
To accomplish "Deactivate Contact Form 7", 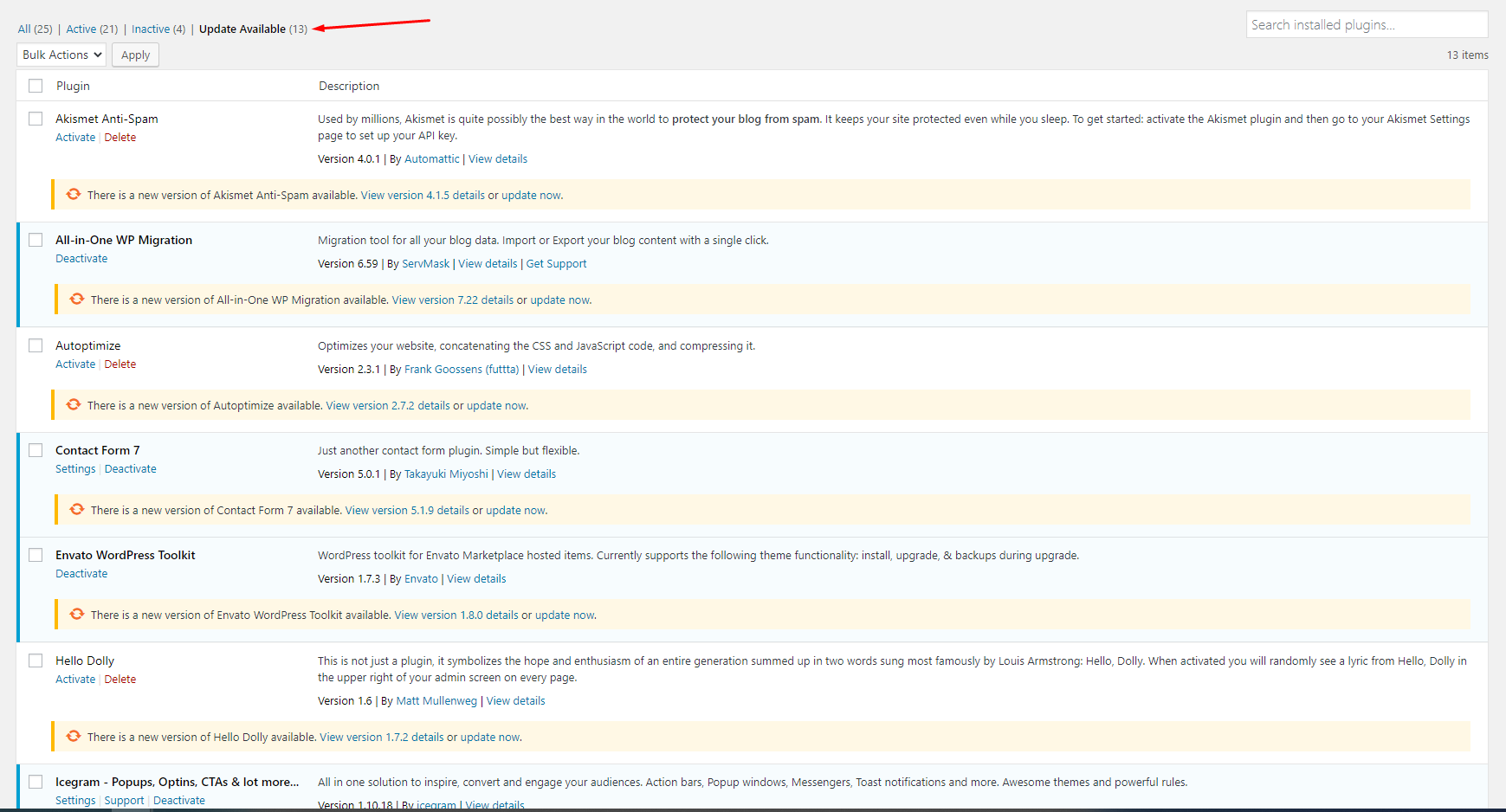I will 131,469.
